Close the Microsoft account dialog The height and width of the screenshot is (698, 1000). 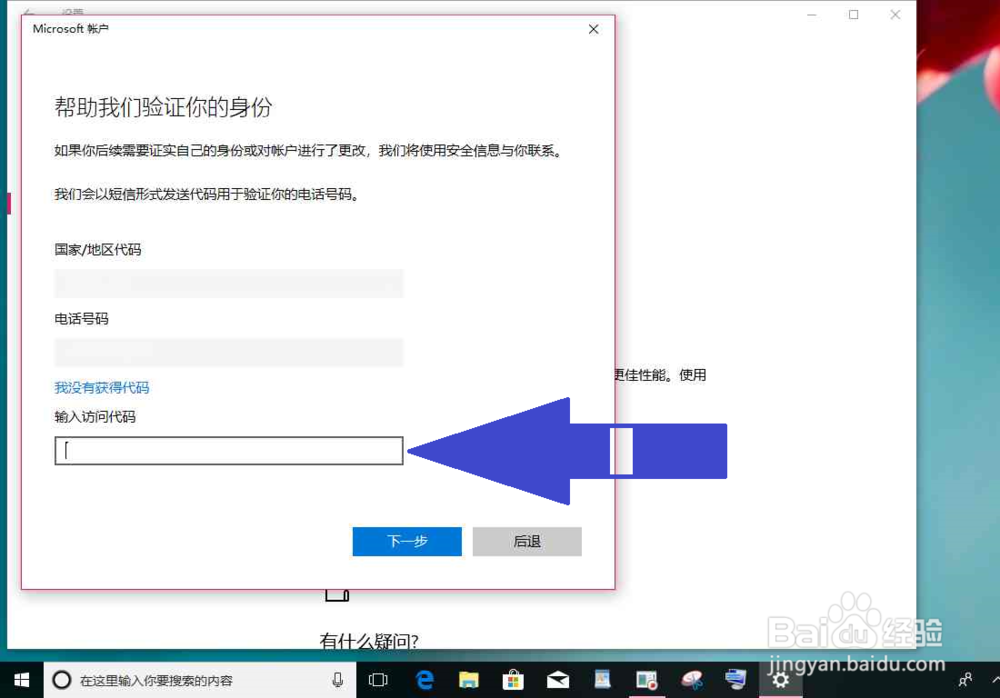[x=593, y=29]
